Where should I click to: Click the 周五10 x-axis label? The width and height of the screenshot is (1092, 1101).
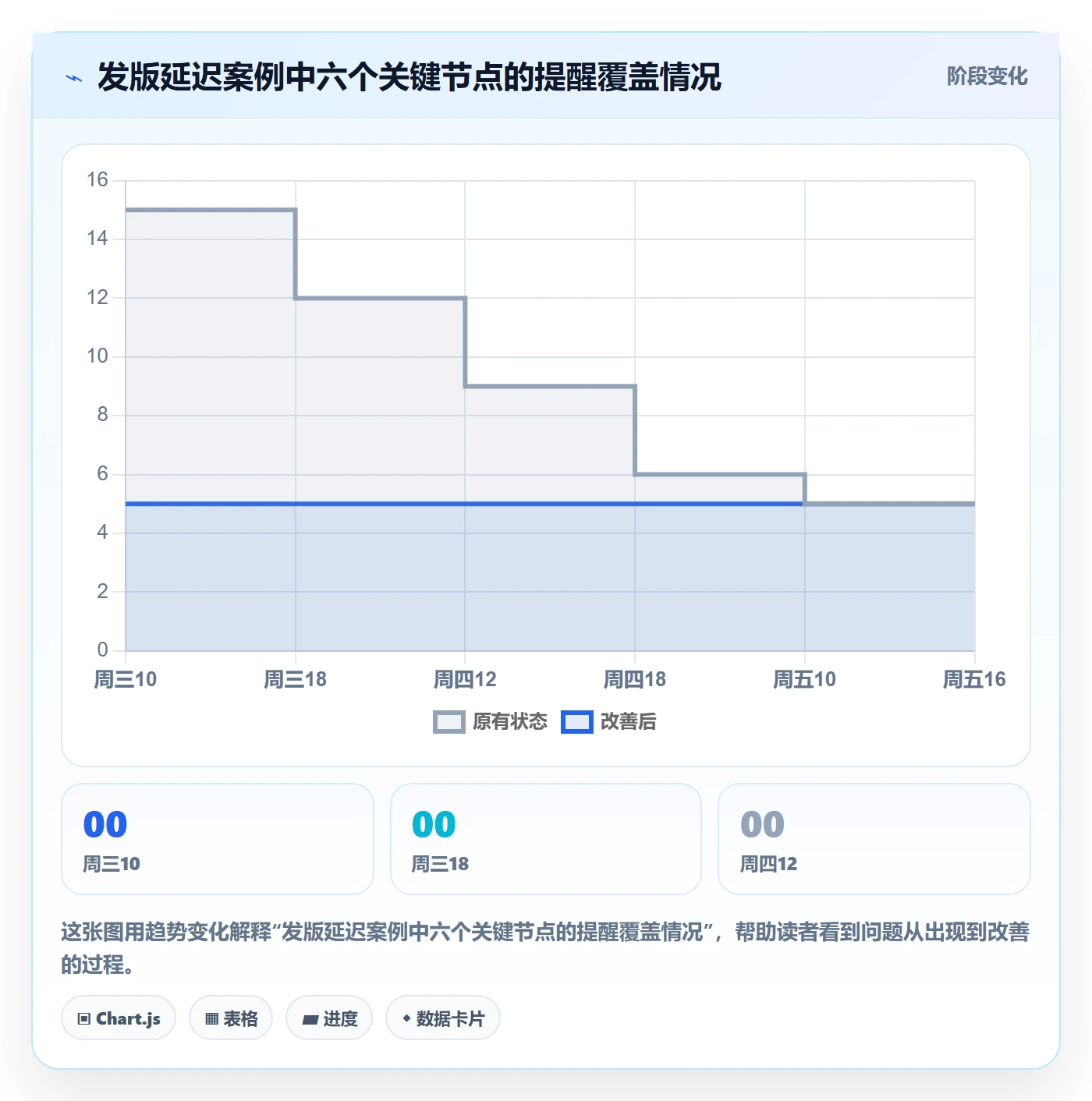tap(805, 679)
